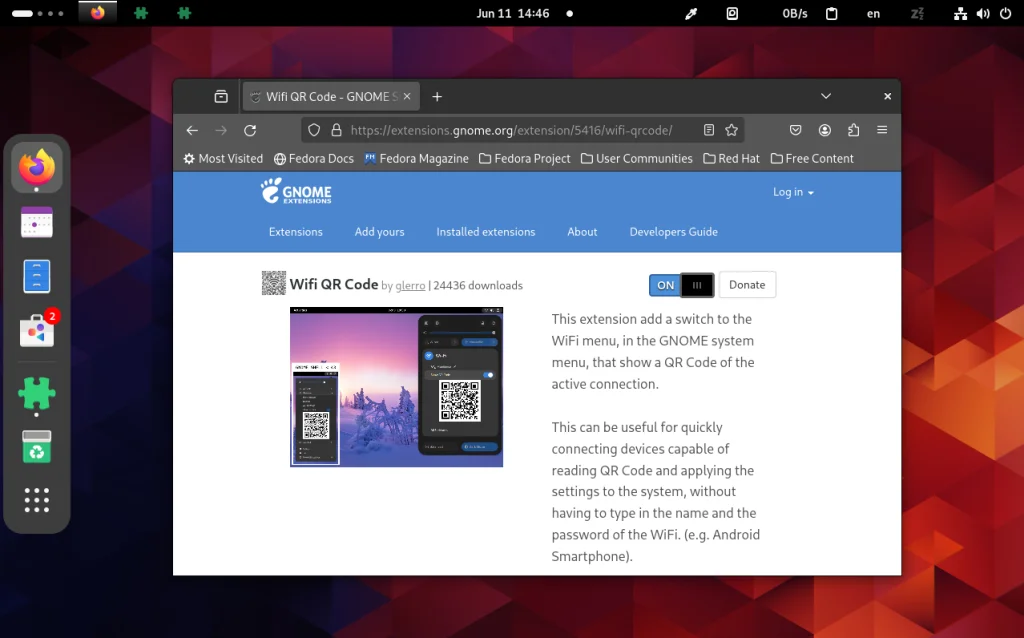Screen dimensions: 1024x638
Task: Click the site security padlock icon
Action: coord(336,130)
